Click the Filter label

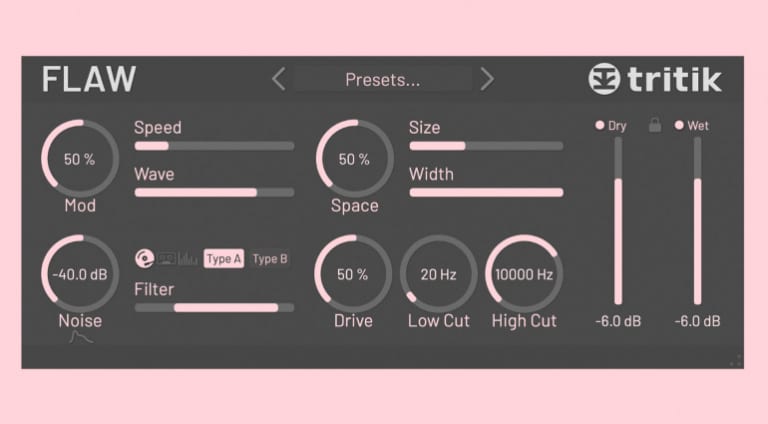click(x=154, y=289)
